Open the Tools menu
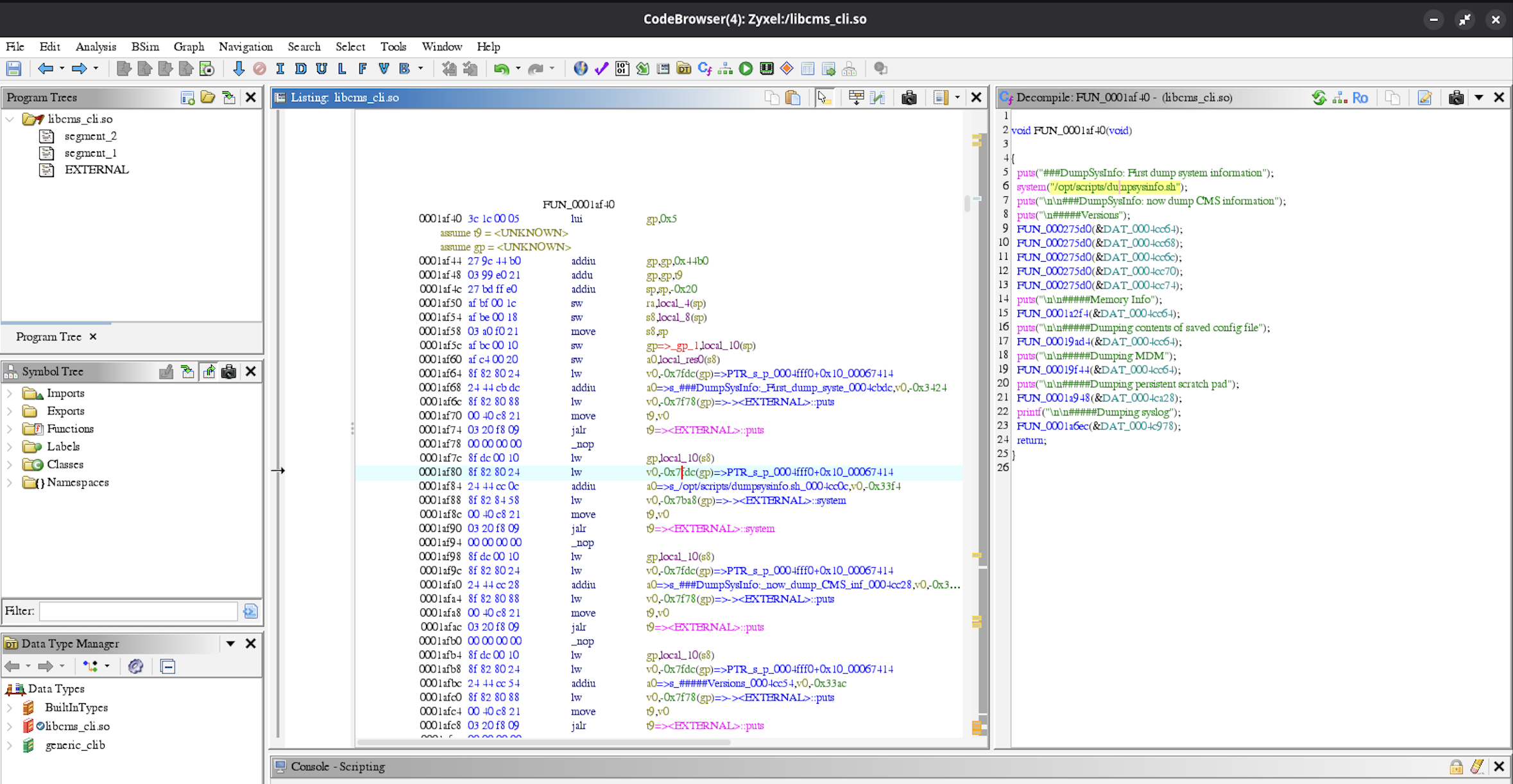The height and width of the screenshot is (784, 1513). point(393,47)
